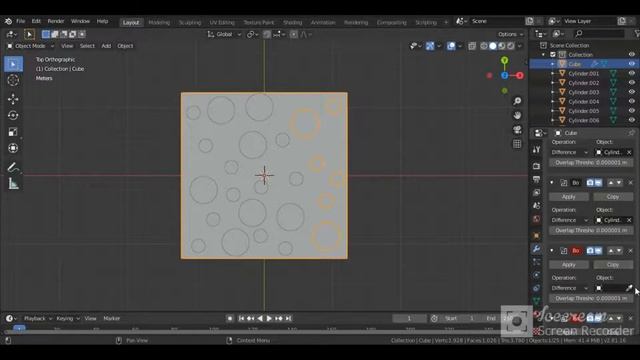Click Apply on the middle Boolean modifier
Viewport: 640px width, 360px height.
click(569, 197)
